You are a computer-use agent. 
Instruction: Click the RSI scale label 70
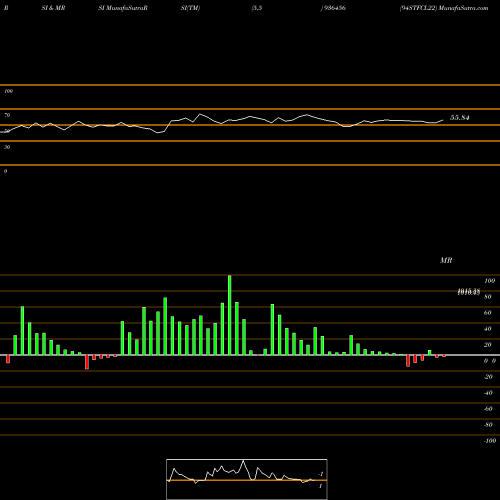pyautogui.click(x=7, y=115)
